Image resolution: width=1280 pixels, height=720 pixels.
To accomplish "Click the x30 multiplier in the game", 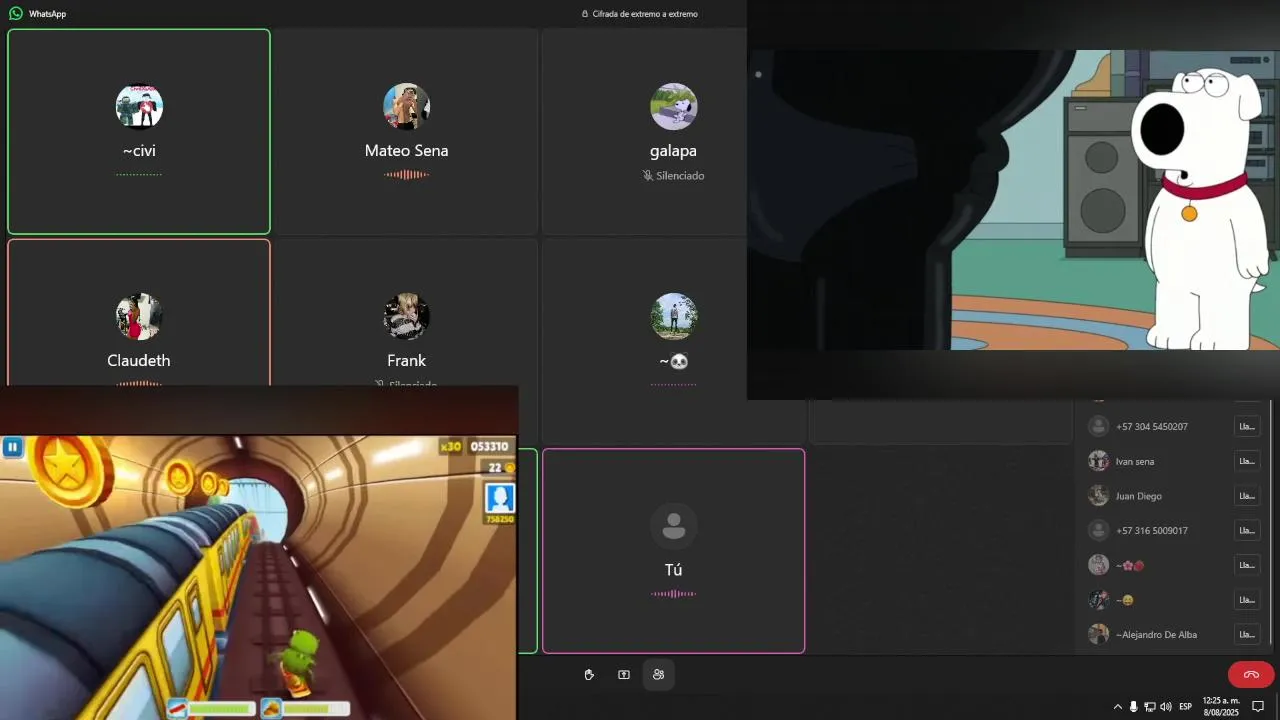I will point(452,446).
